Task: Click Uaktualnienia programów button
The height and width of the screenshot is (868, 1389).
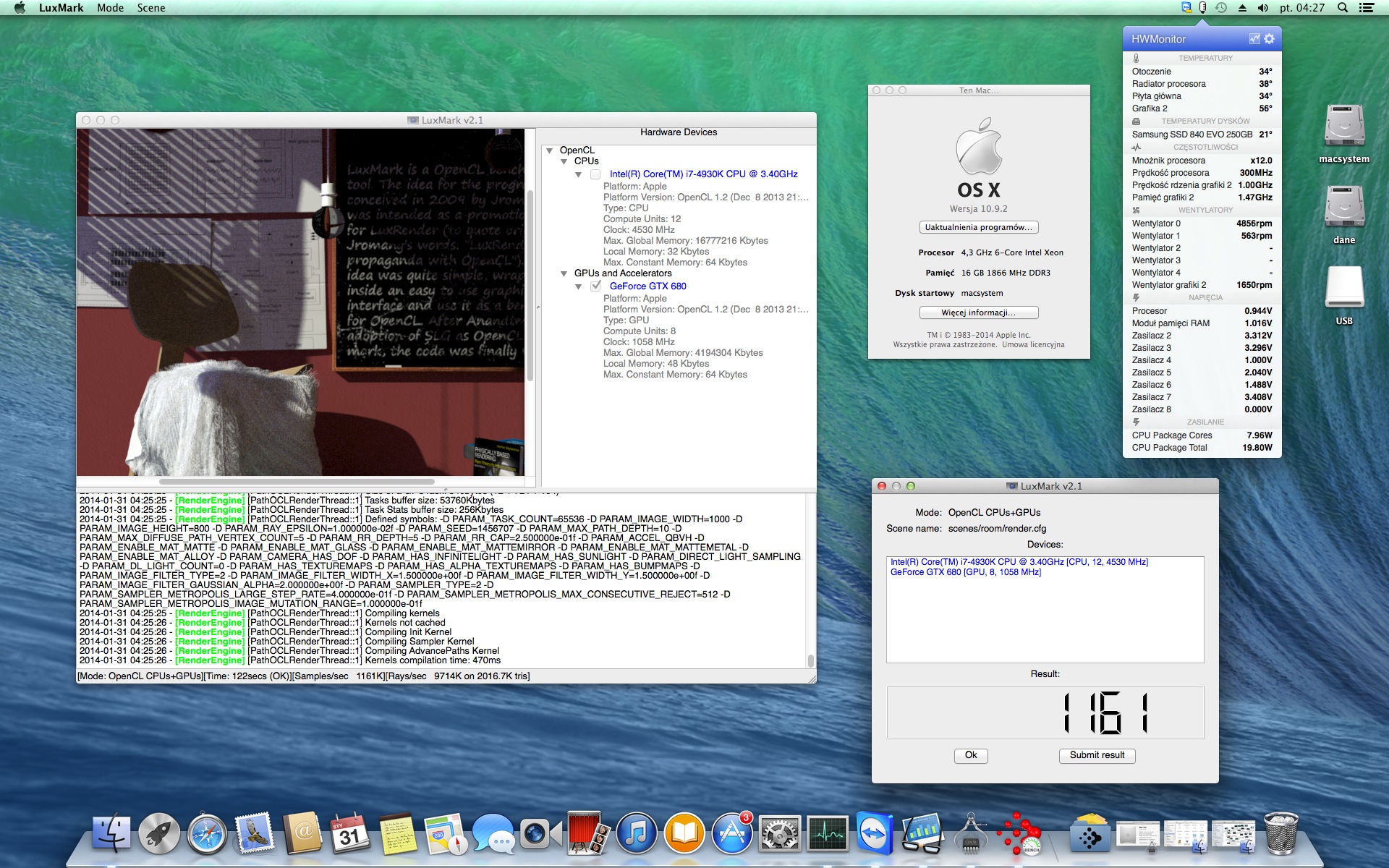Action: pyautogui.click(x=979, y=227)
